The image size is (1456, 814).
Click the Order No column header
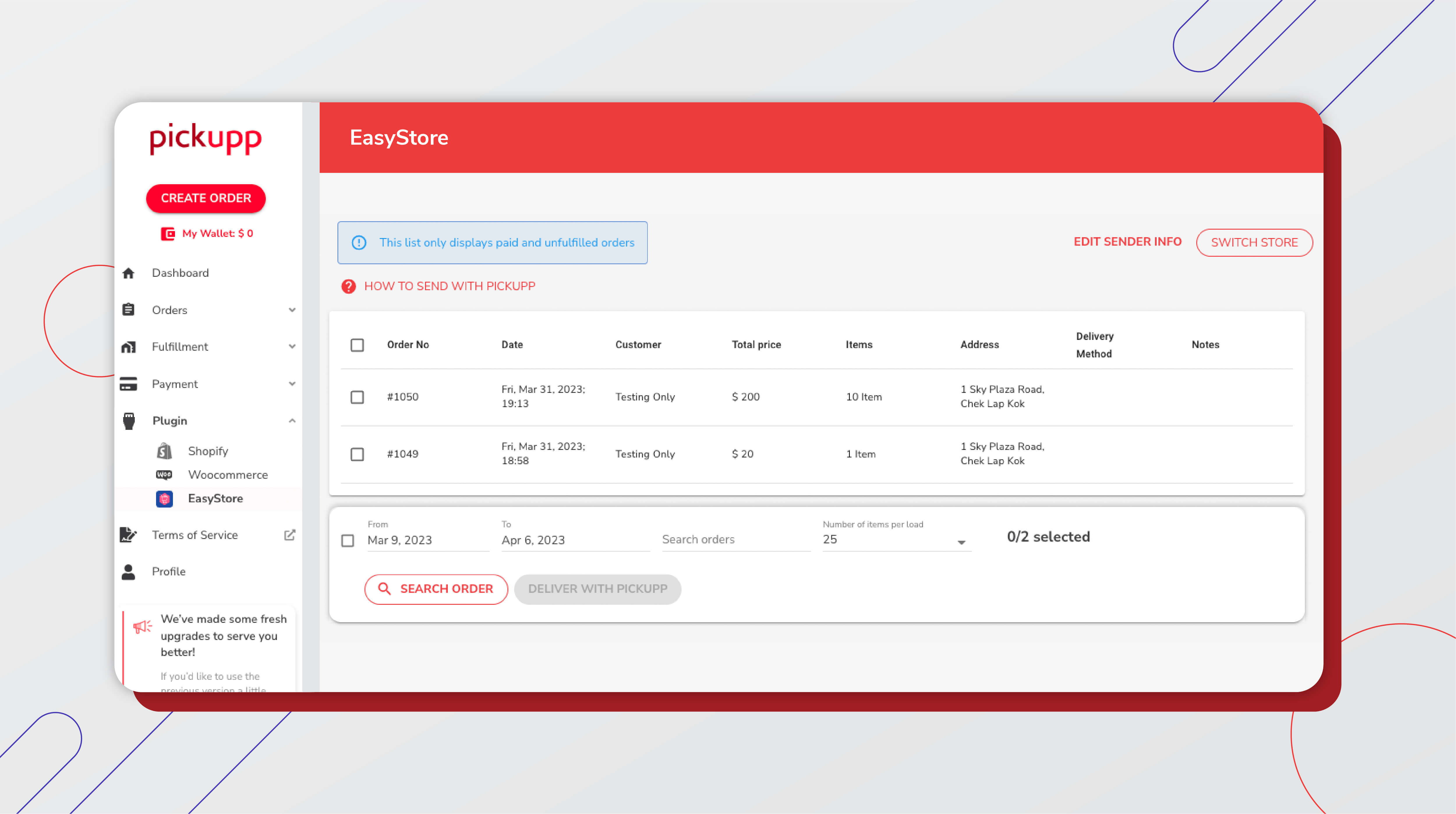click(x=408, y=345)
